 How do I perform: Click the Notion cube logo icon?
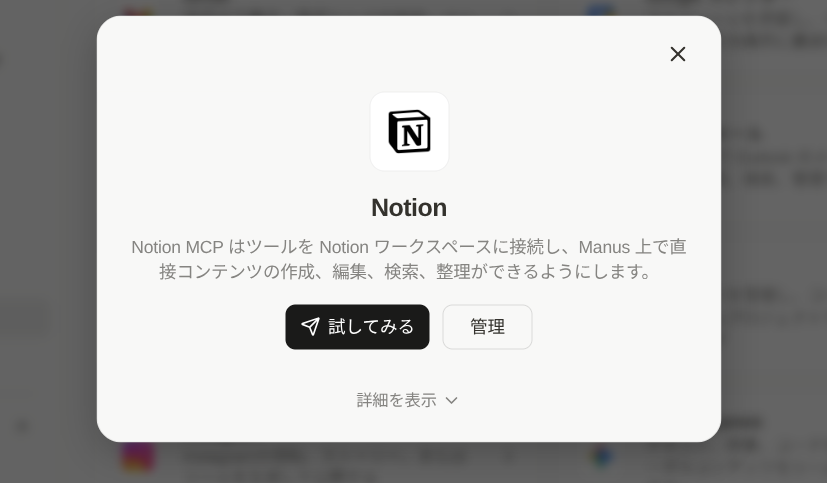[x=409, y=131]
